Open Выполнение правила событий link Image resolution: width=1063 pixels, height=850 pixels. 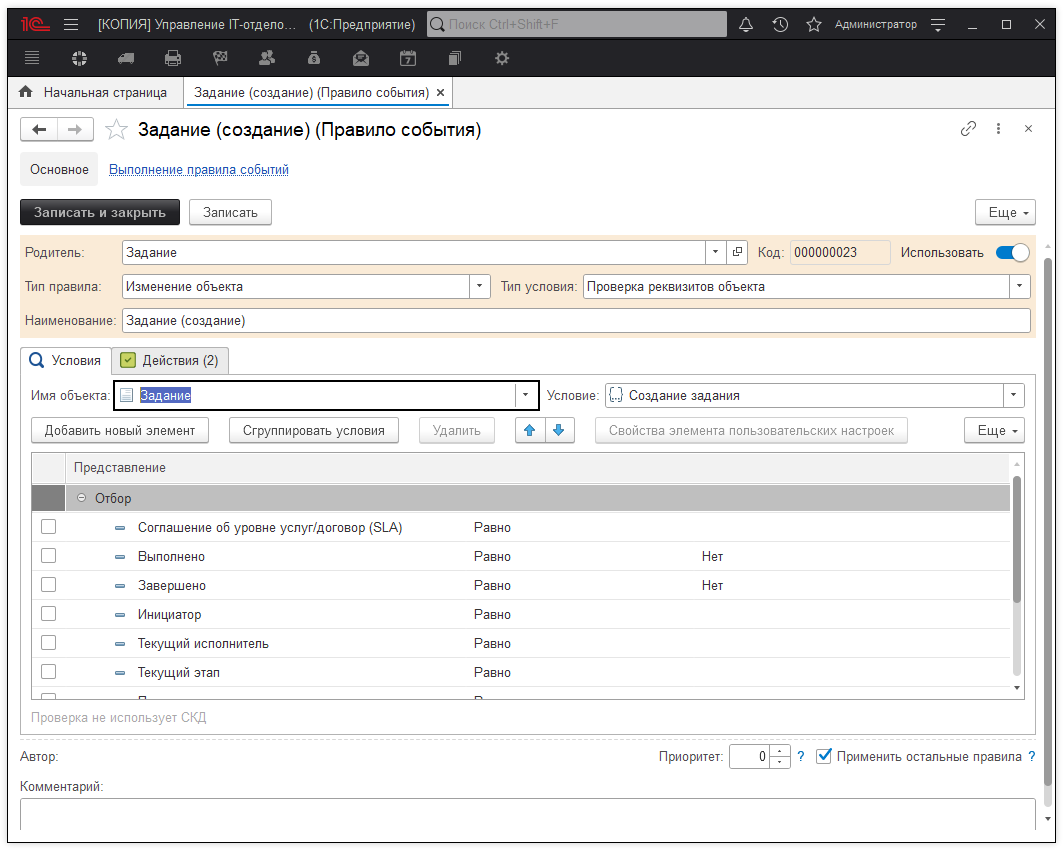click(x=198, y=170)
